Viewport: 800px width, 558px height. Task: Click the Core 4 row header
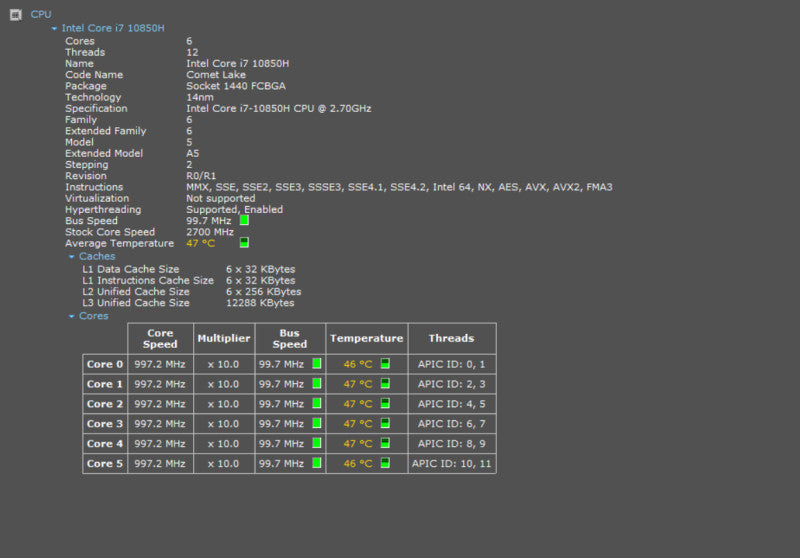click(x=105, y=444)
